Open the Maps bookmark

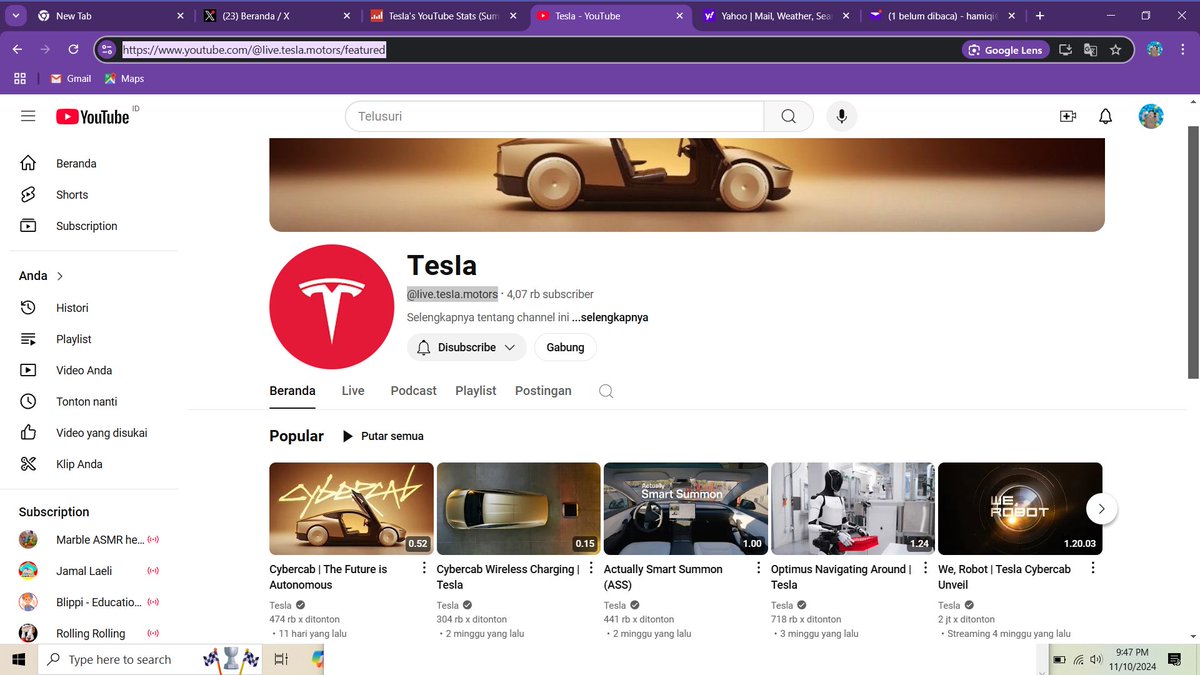(x=125, y=78)
